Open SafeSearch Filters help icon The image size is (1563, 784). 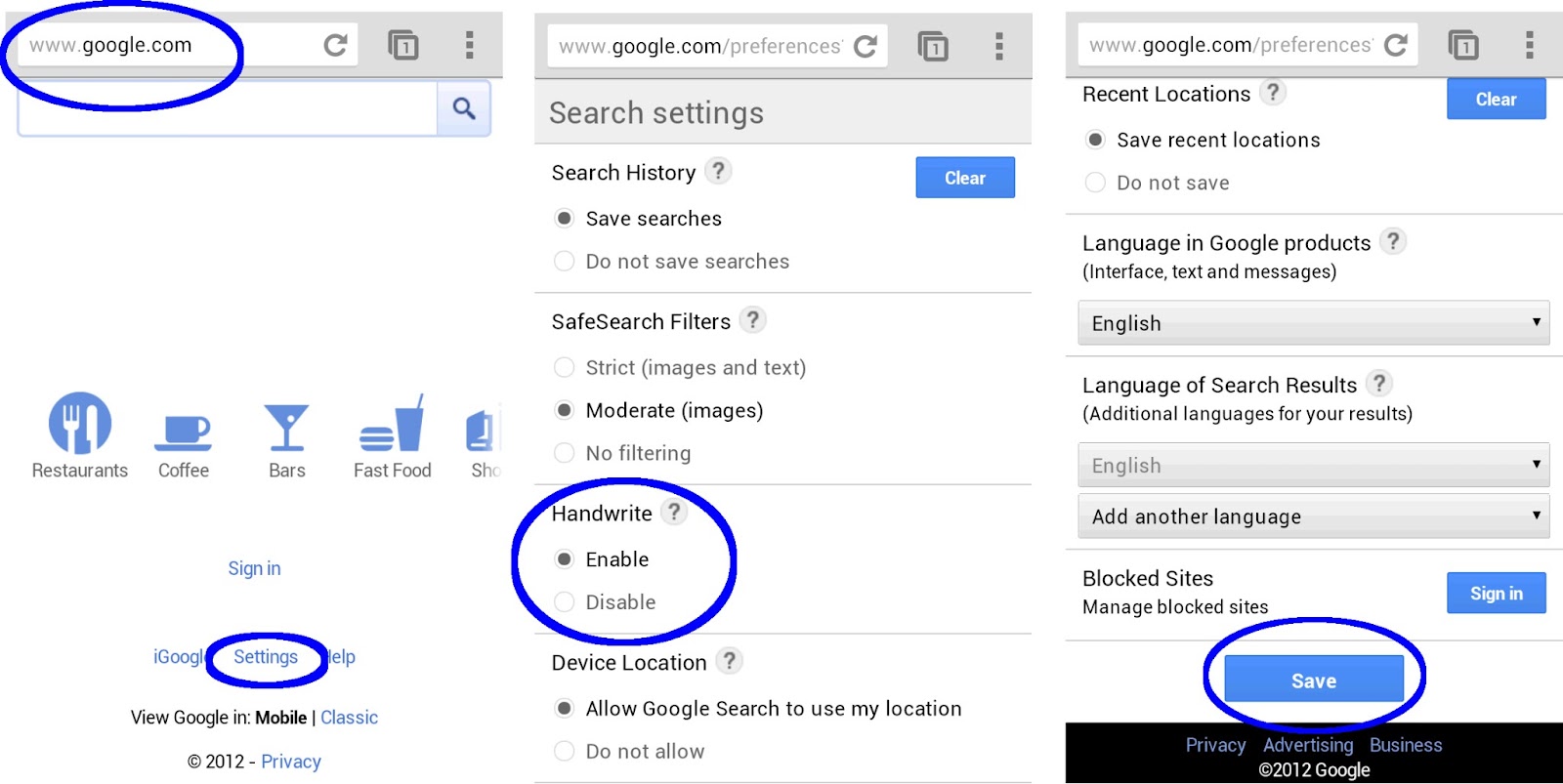point(752,320)
